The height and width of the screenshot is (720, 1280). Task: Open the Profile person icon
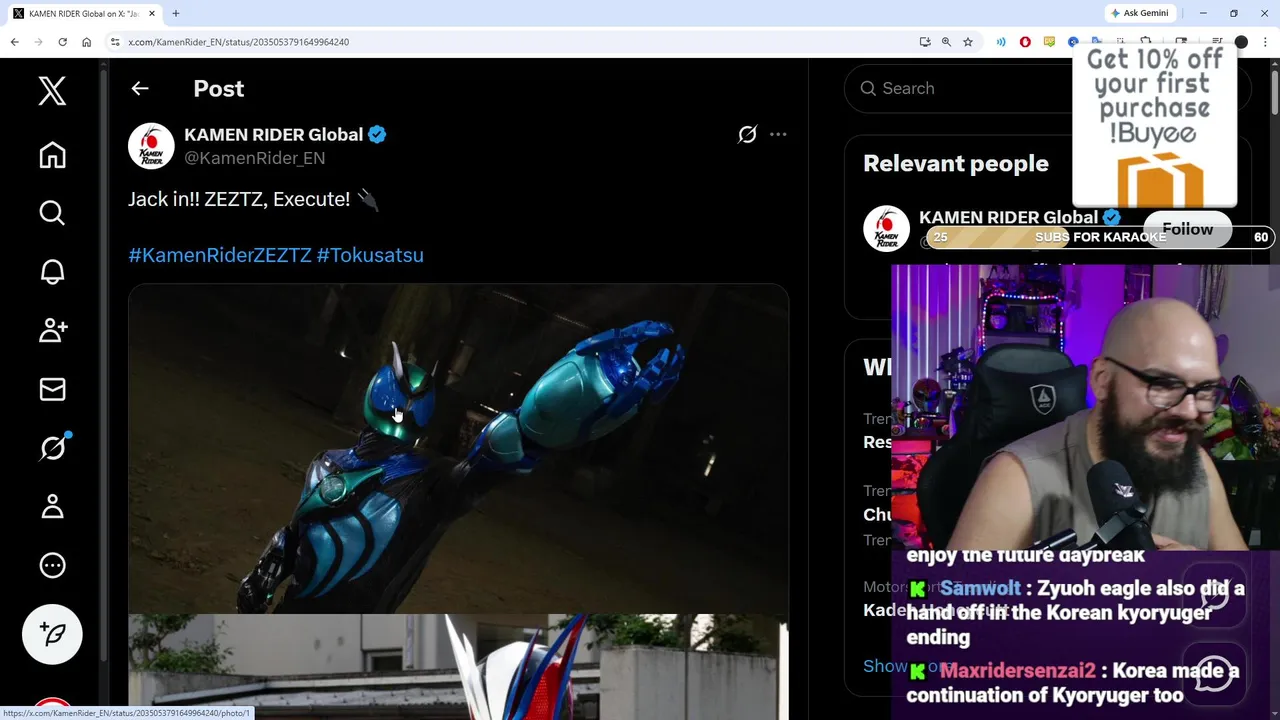pyautogui.click(x=52, y=507)
